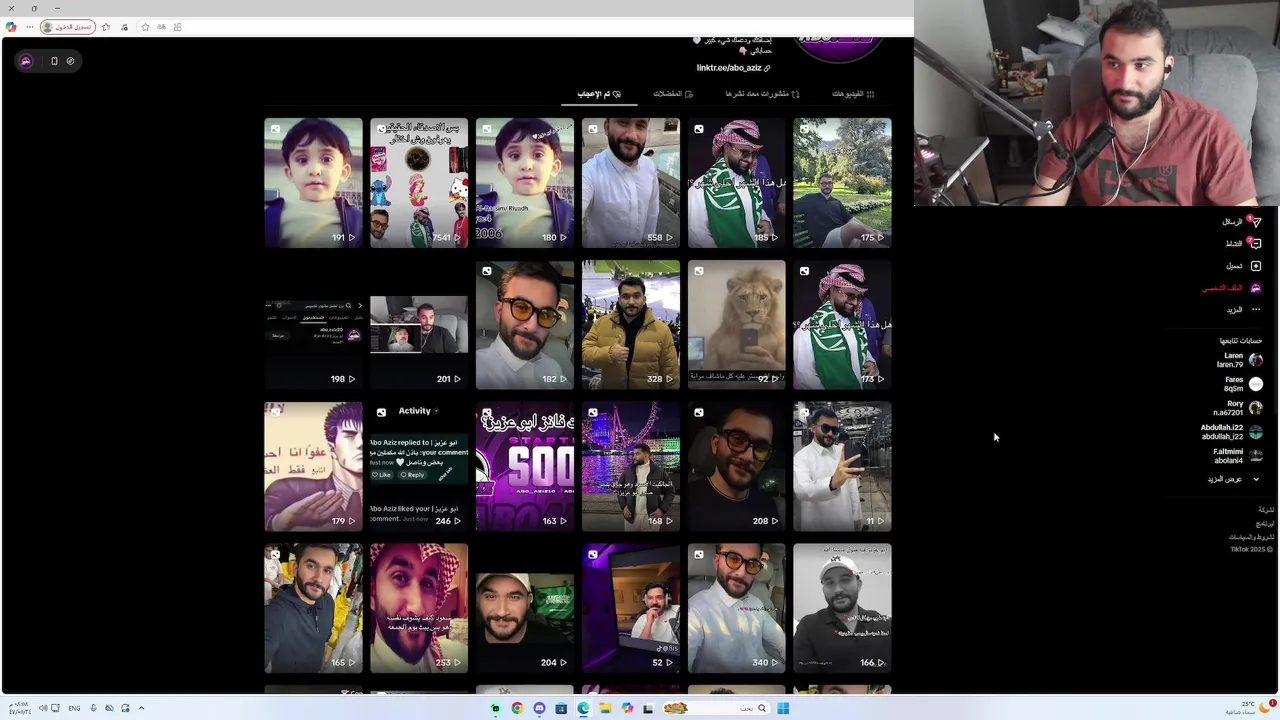The height and width of the screenshot is (720, 1280).
Task: Open the video thumbnail with 253 views
Action: 419,608
